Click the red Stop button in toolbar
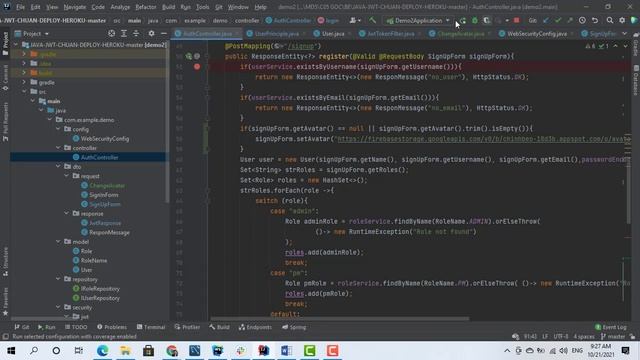 516,20
